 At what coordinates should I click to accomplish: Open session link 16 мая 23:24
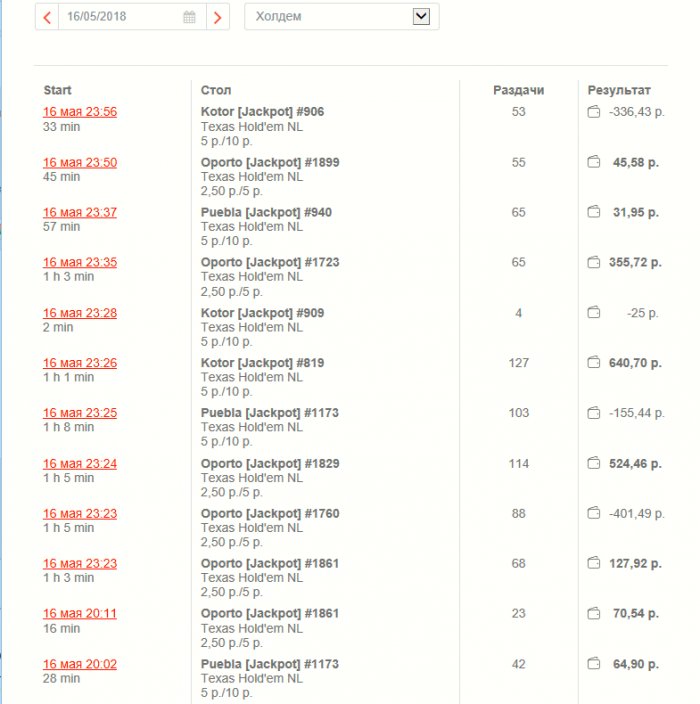point(80,463)
